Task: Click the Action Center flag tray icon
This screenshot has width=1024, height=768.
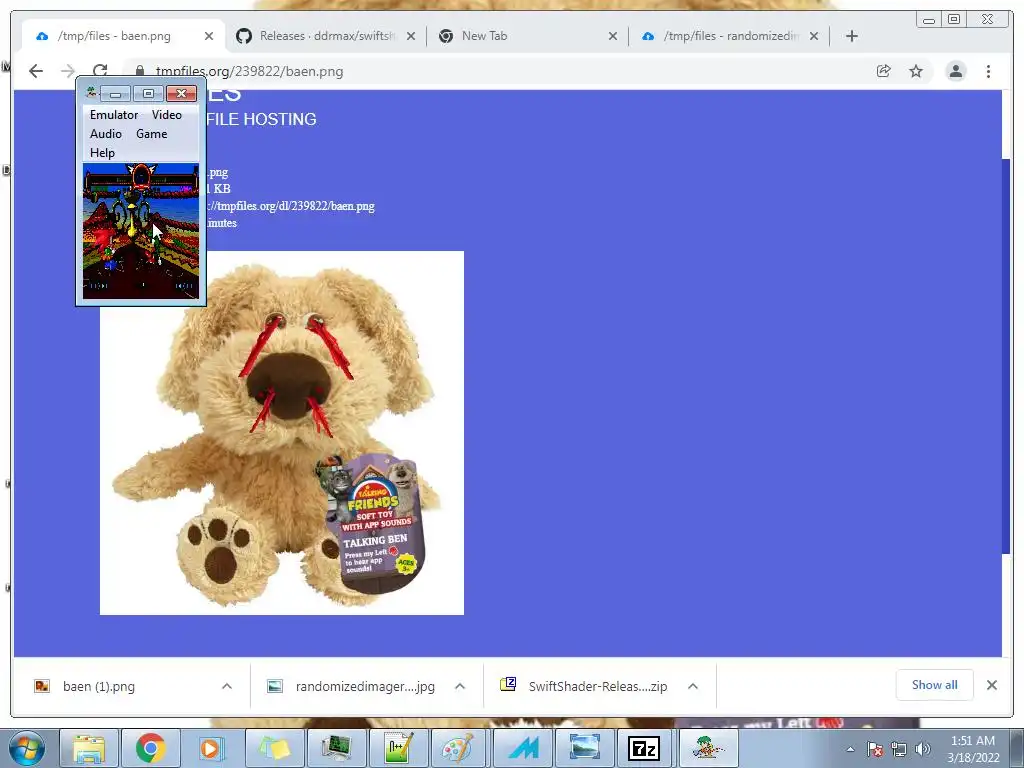Action: pos(875,749)
